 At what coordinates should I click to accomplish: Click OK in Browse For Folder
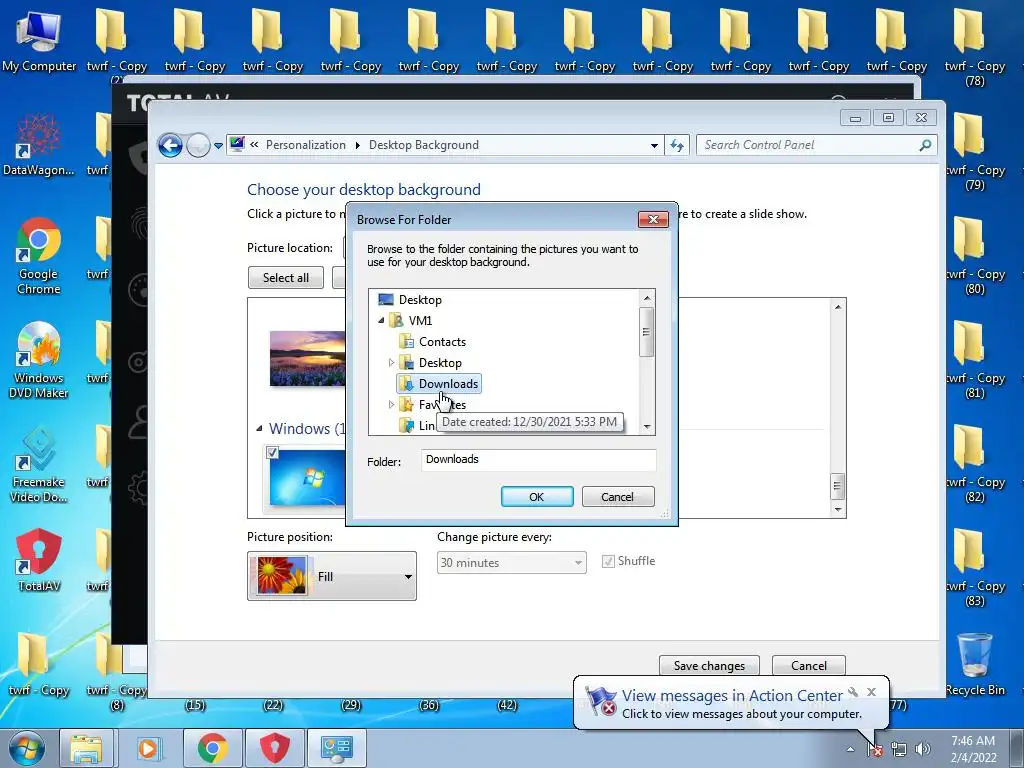click(x=537, y=496)
